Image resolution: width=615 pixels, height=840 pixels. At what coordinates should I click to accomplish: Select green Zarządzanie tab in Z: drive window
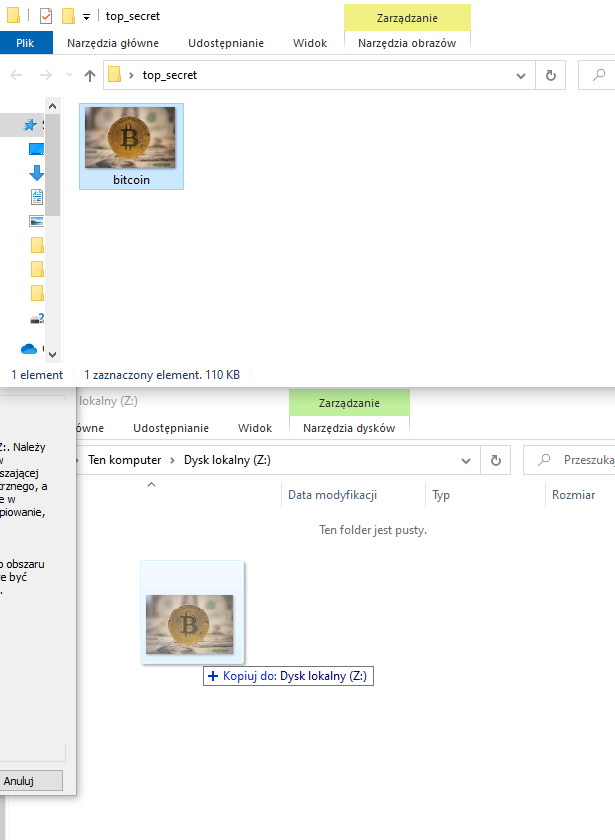point(349,403)
